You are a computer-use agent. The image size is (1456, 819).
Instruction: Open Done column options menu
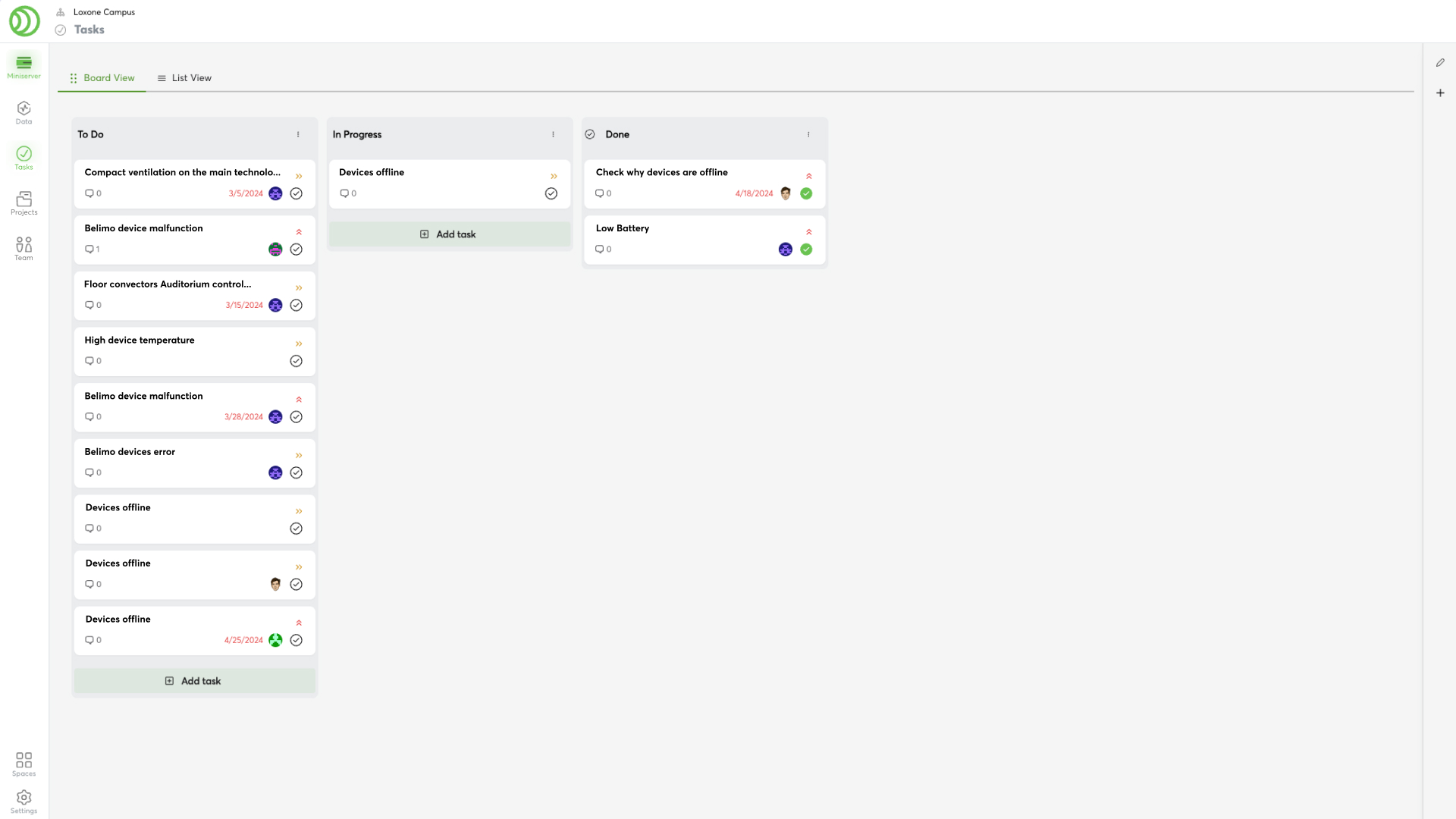(x=808, y=134)
